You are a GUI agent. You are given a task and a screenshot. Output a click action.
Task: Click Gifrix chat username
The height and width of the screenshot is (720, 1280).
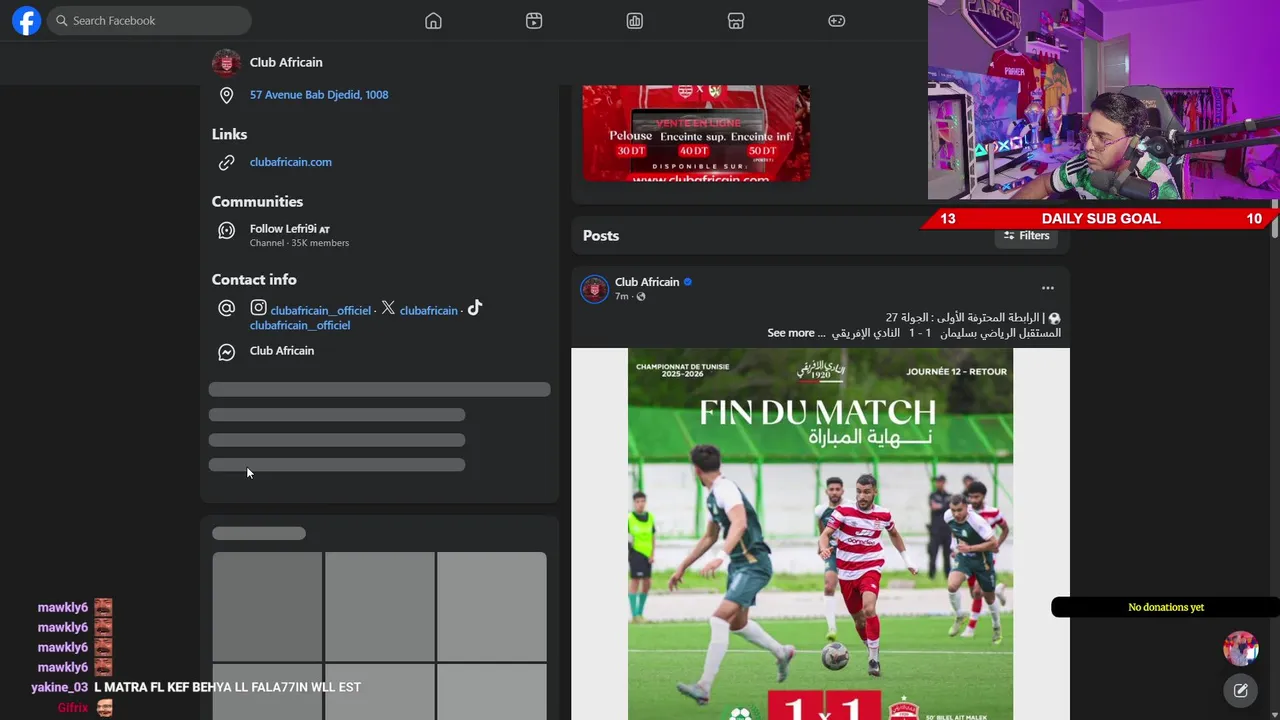(x=73, y=707)
